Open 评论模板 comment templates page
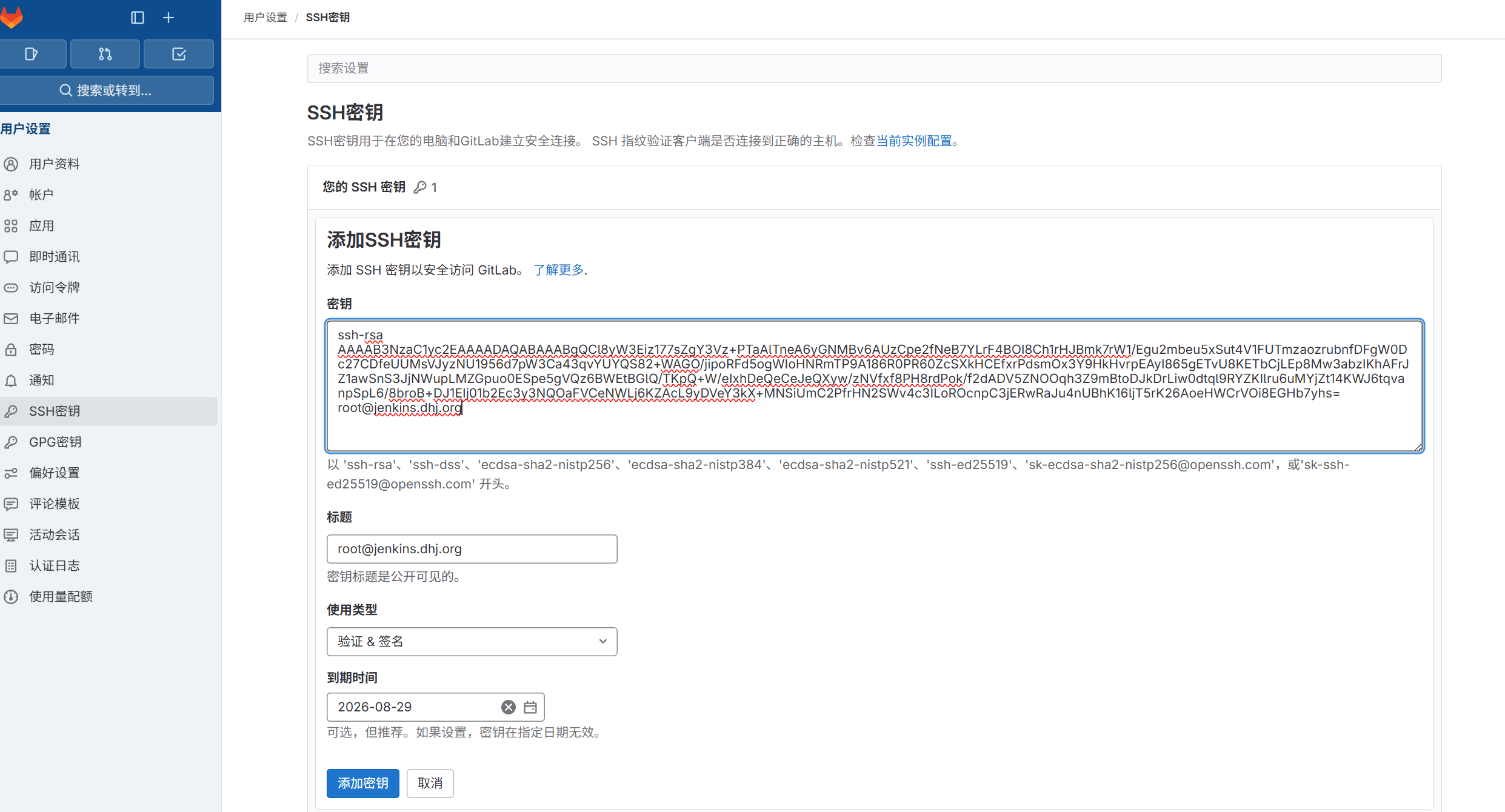 point(108,504)
